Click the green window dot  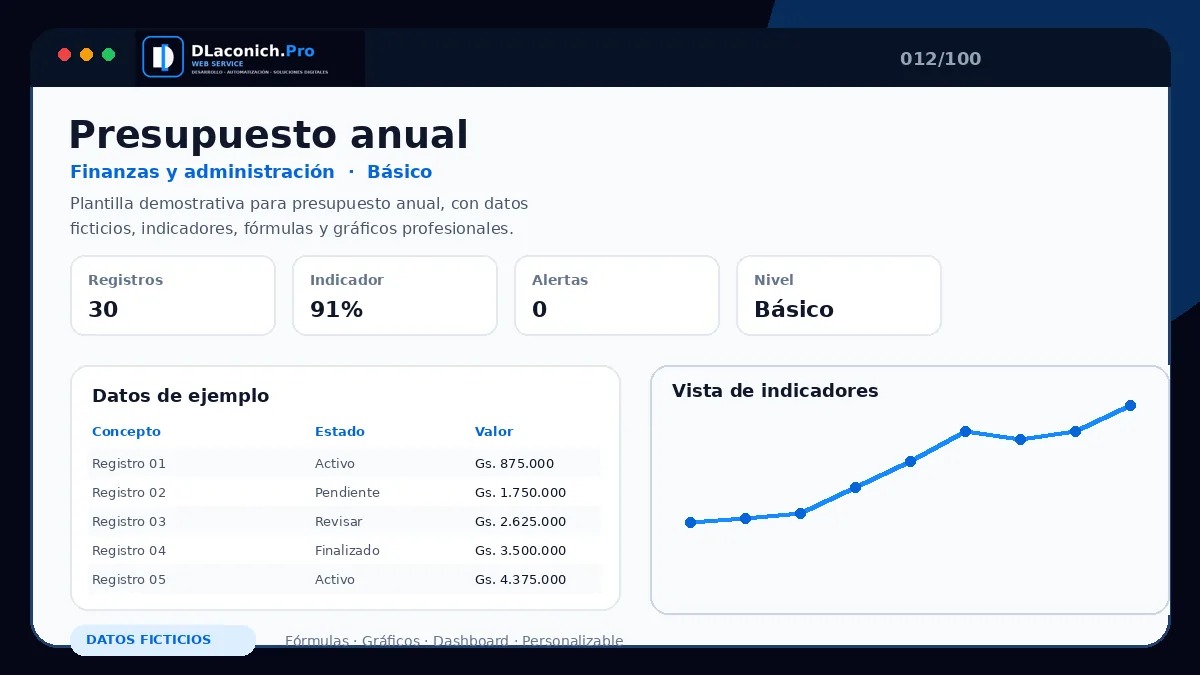point(109,55)
